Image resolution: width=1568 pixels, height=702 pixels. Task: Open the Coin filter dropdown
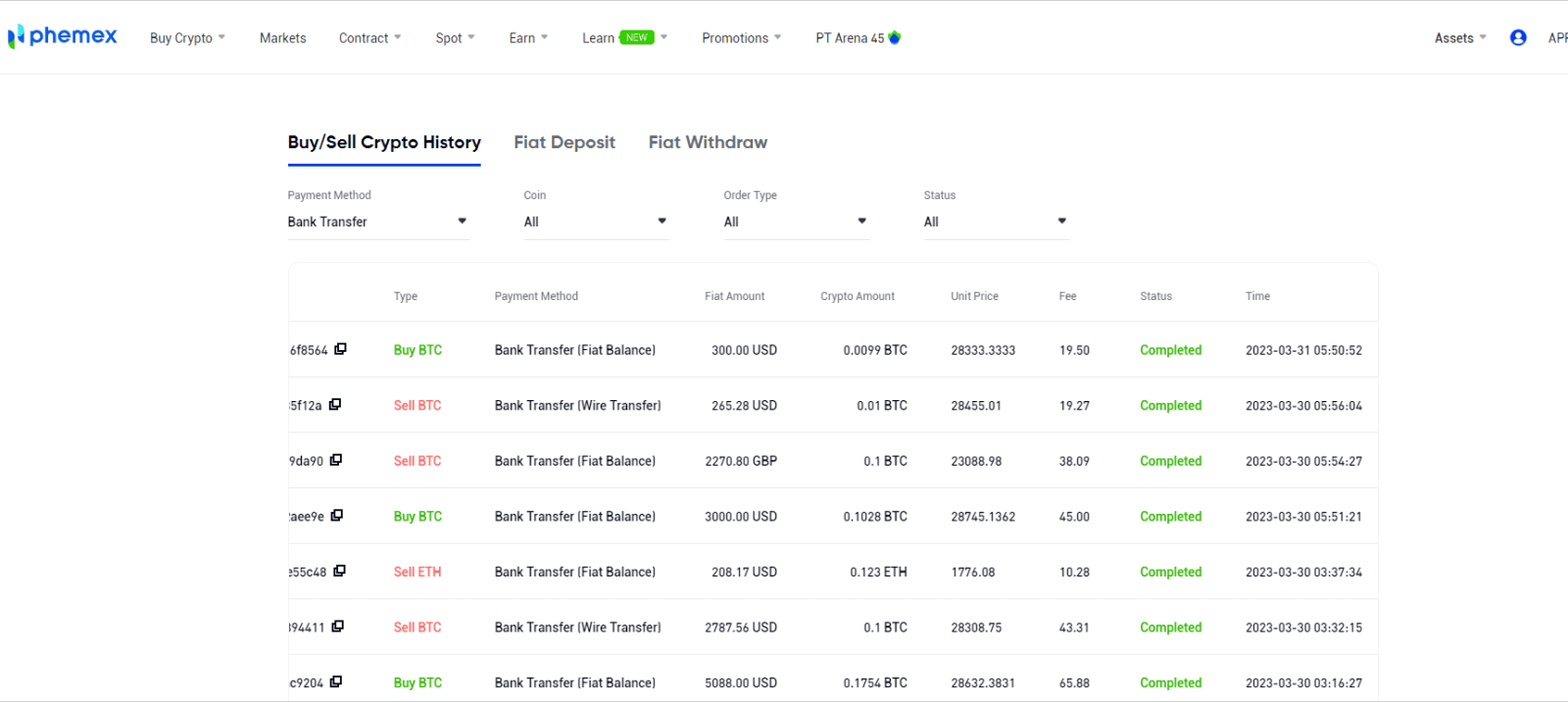coord(596,222)
